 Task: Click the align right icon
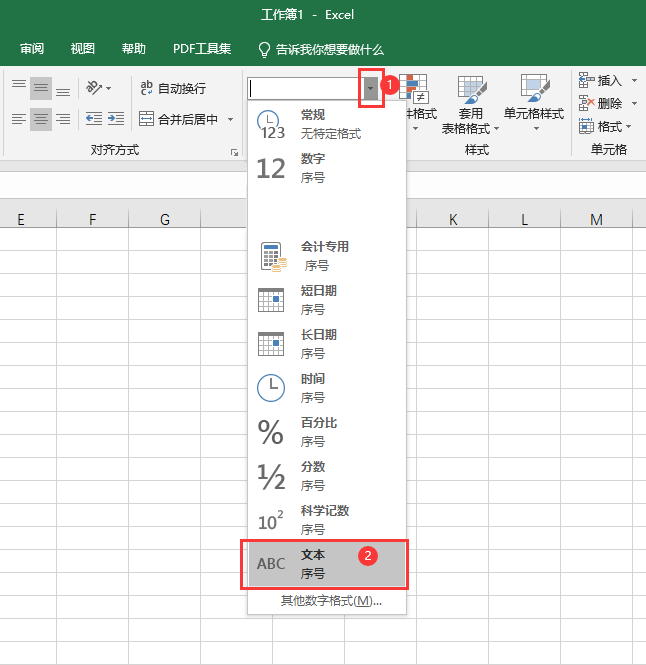tap(63, 119)
